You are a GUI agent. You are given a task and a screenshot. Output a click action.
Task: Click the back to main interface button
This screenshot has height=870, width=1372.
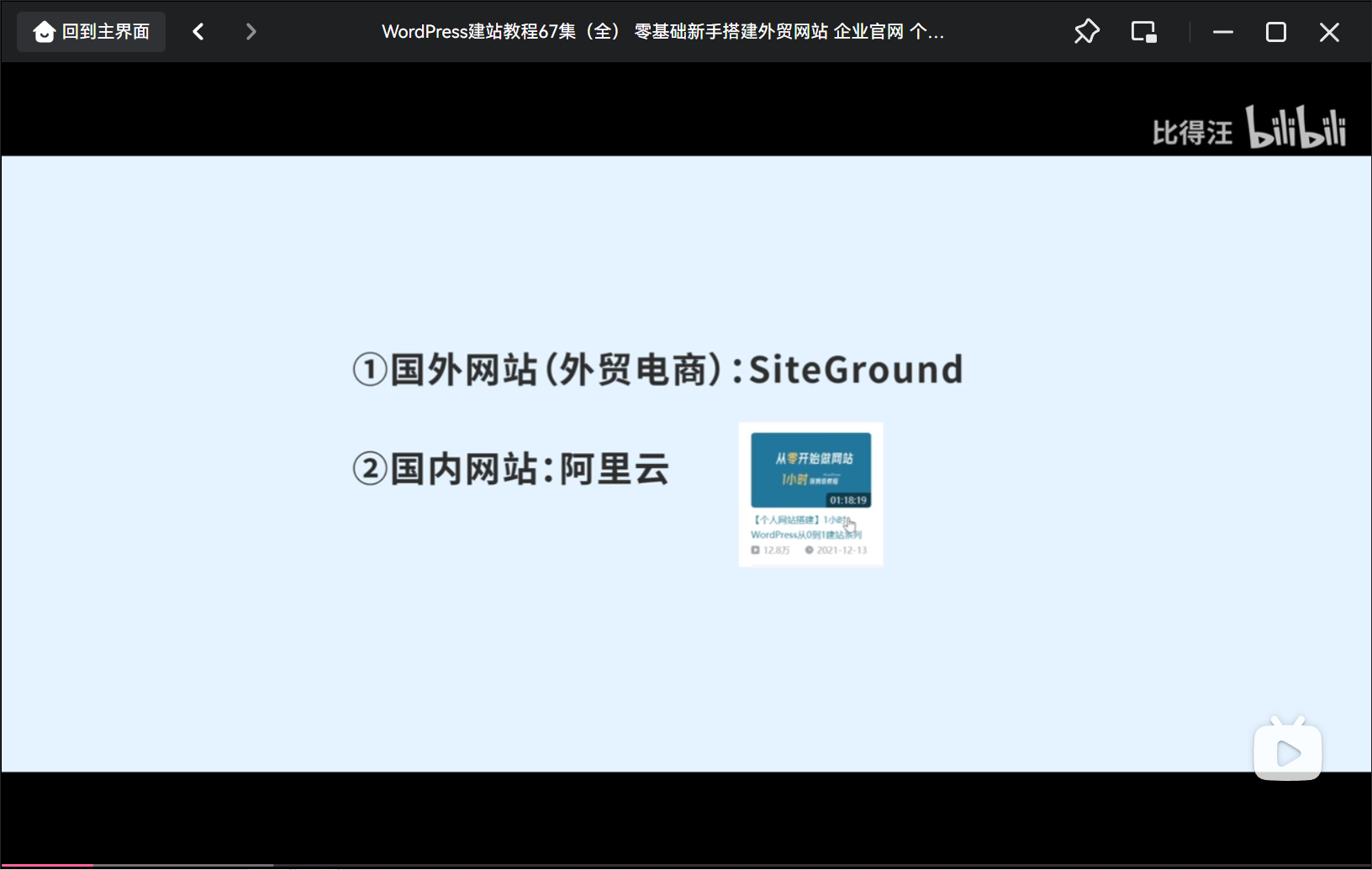pos(91,32)
